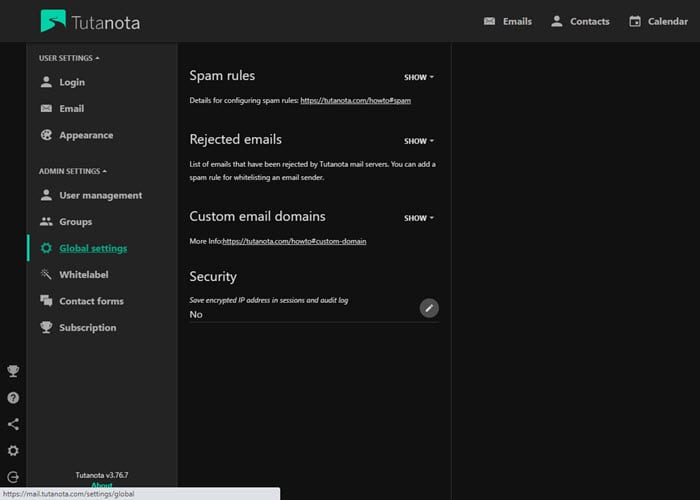Open the howto#custom-domain help link
The height and width of the screenshot is (500, 700).
(x=294, y=242)
